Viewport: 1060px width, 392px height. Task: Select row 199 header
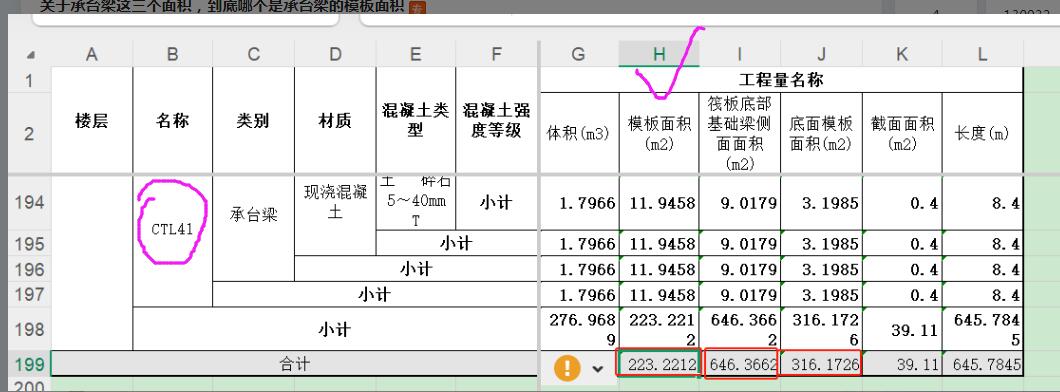point(29,365)
